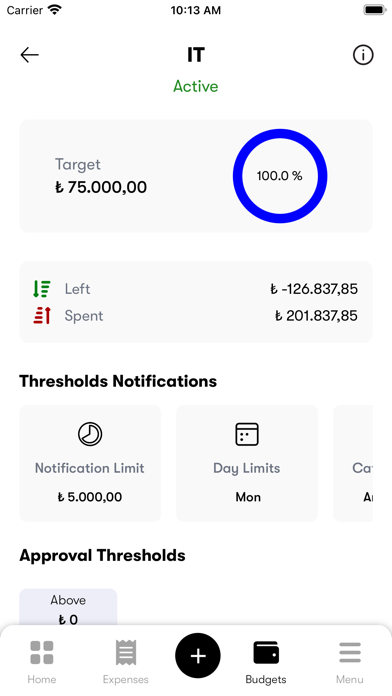392x696 pixels.
Task: Switch to the Expenses tab
Action: click(126, 662)
